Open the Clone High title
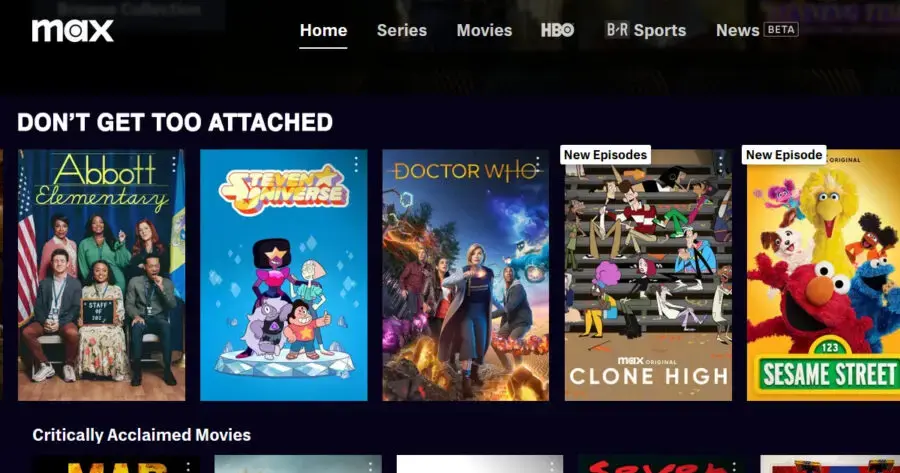This screenshot has height=473, width=900. [x=648, y=275]
